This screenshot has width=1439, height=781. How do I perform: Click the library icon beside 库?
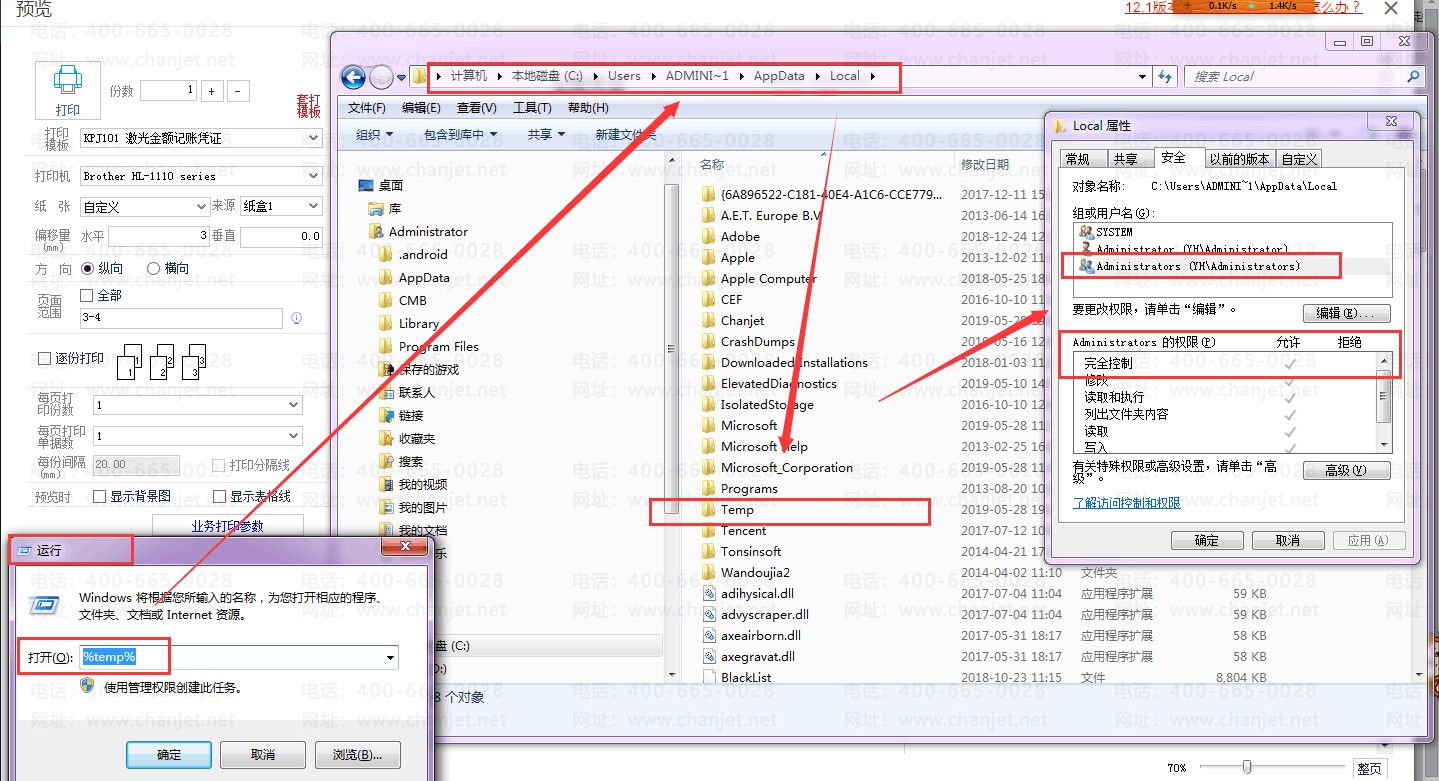[x=376, y=208]
